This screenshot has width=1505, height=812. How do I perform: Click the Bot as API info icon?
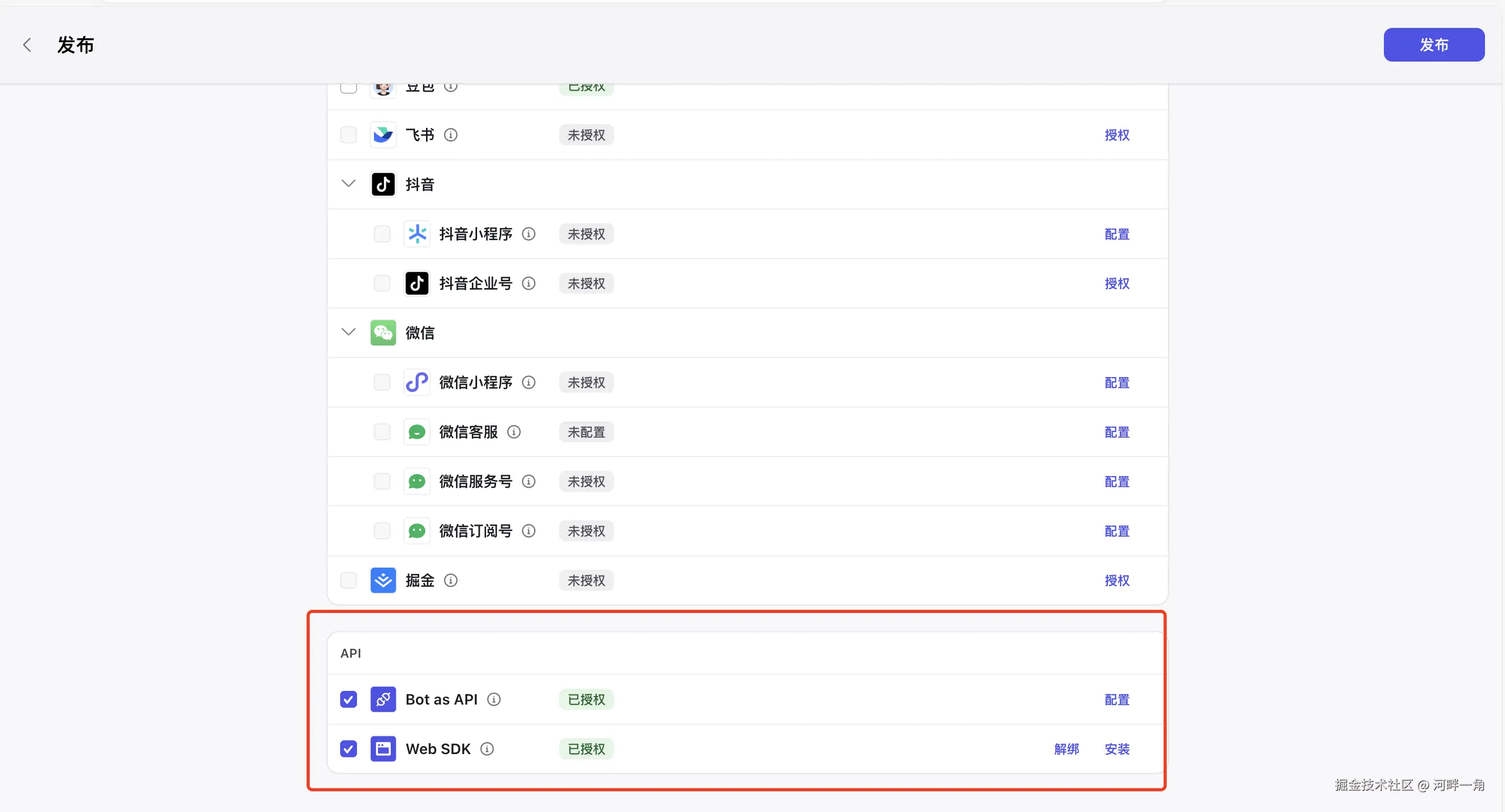click(494, 700)
